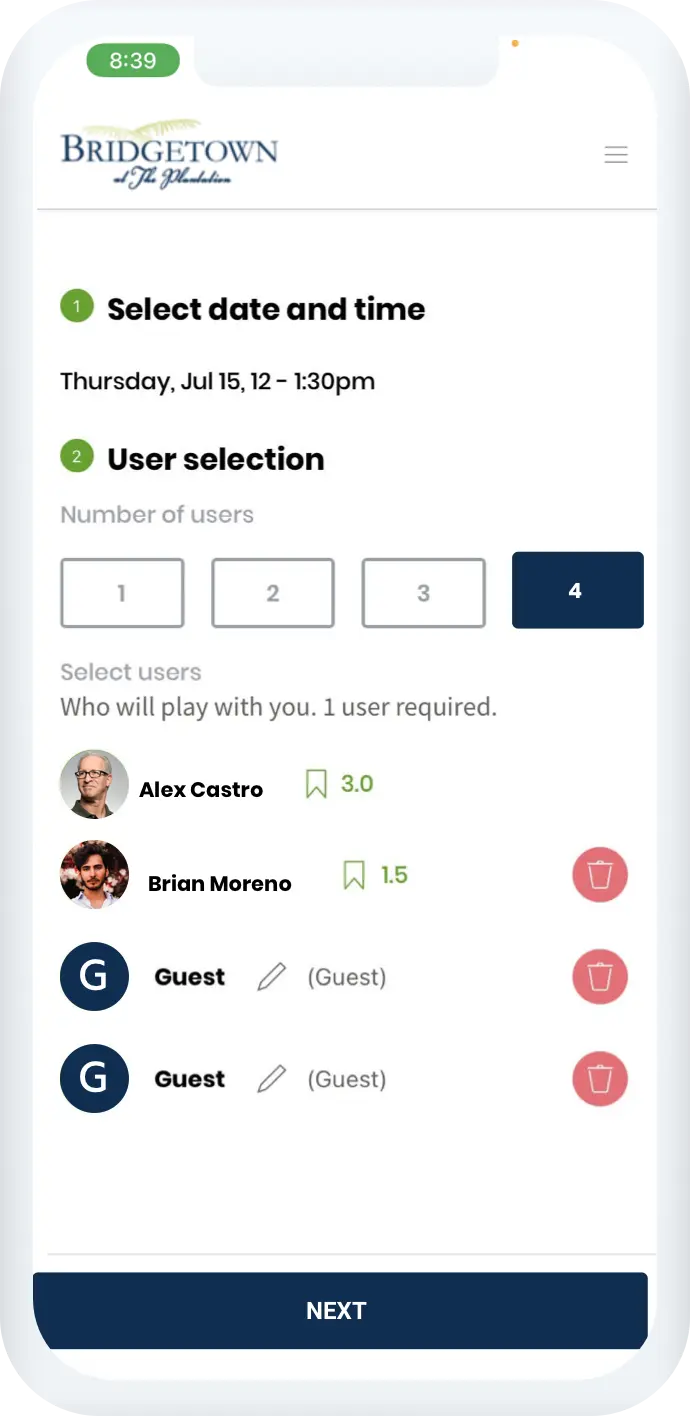Remove the second Guest via trash icon
The width and height of the screenshot is (690, 1416).
coord(600,1080)
